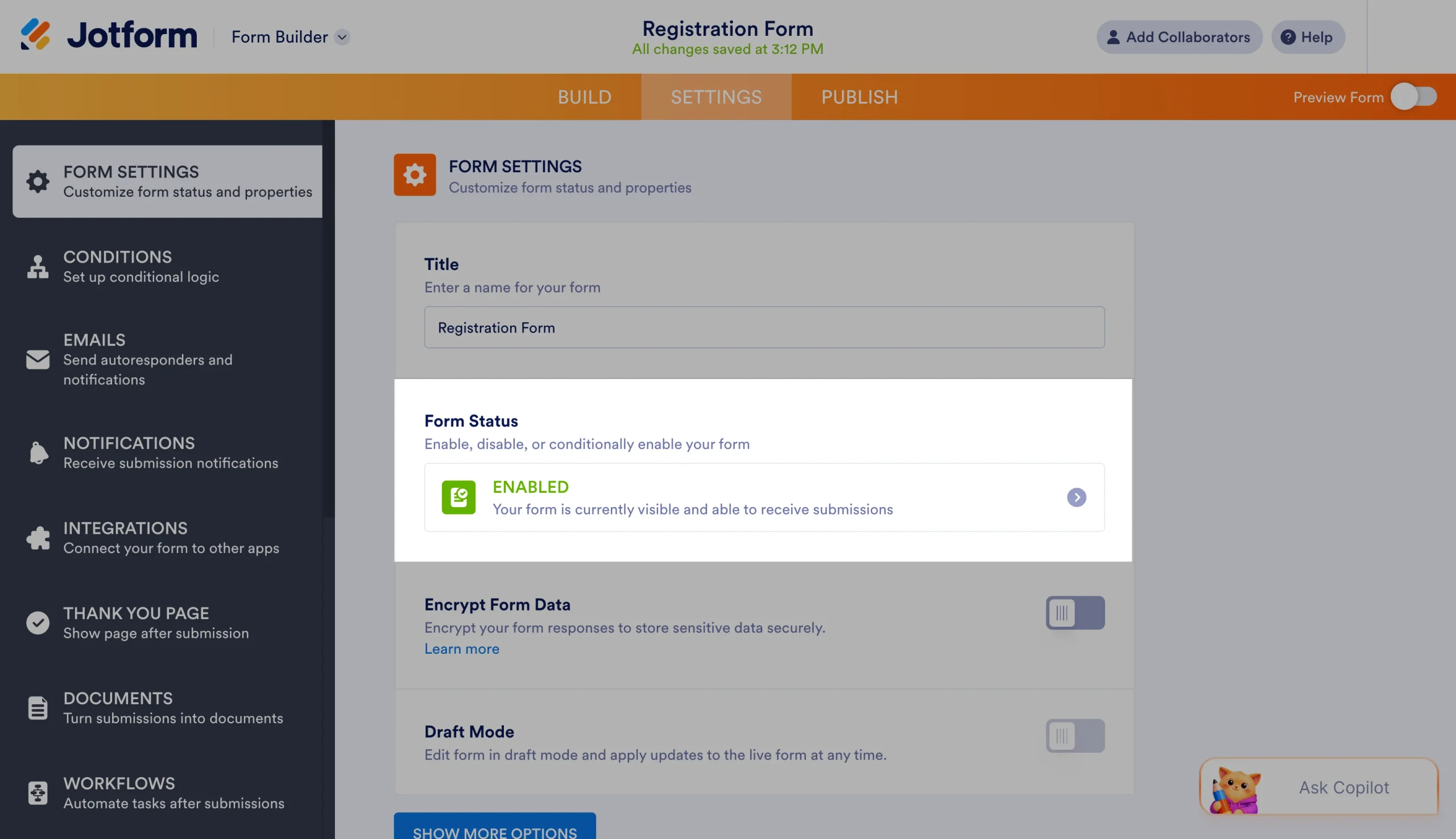Click the Copilot mascot avatar
The image size is (1456, 839).
(1235, 790)
